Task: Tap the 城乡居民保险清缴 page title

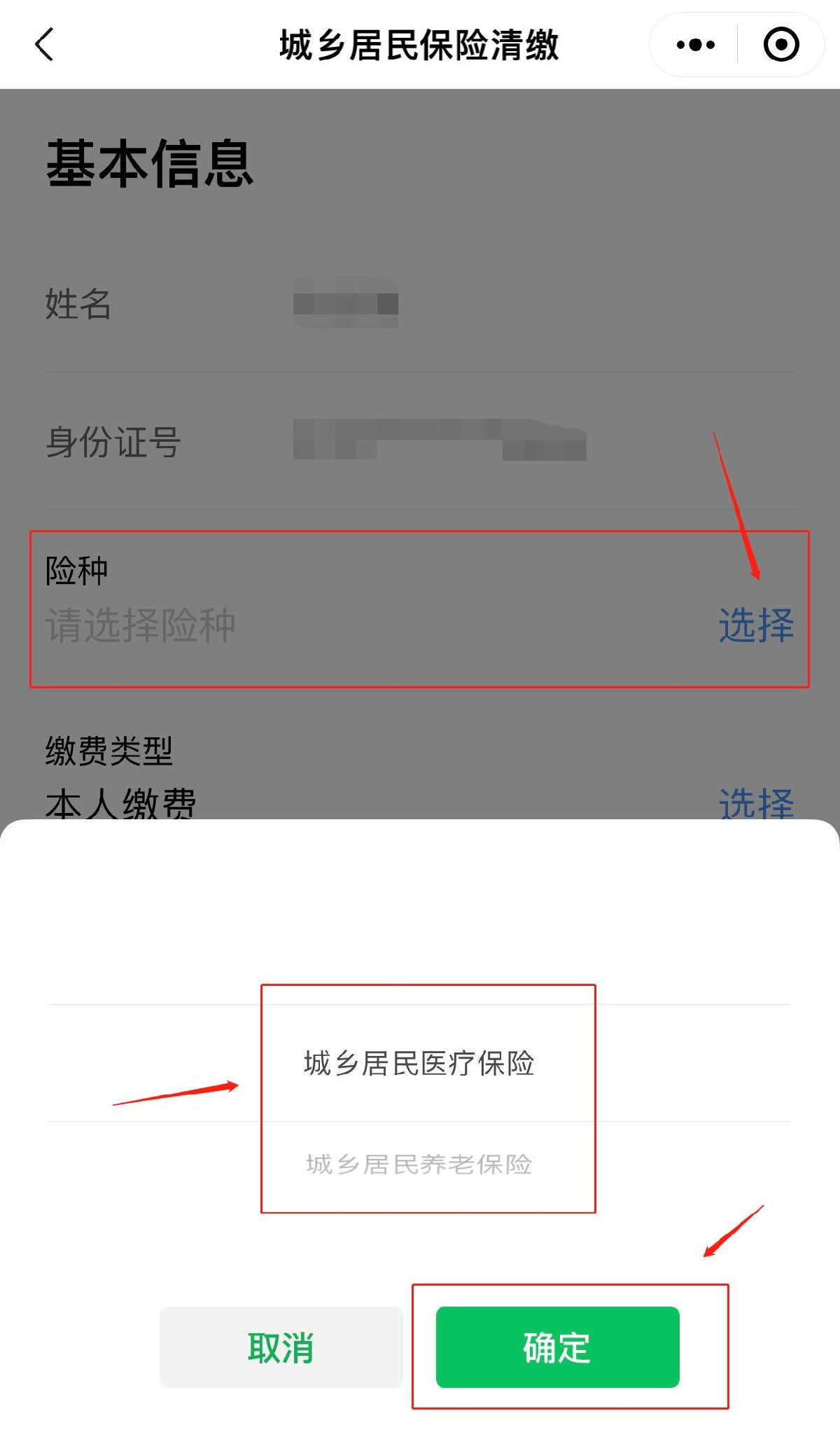Action: 419,45
